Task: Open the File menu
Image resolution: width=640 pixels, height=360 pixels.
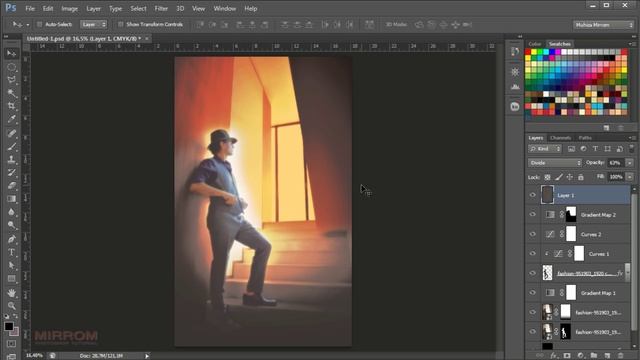Action: (x=30, y=8)
